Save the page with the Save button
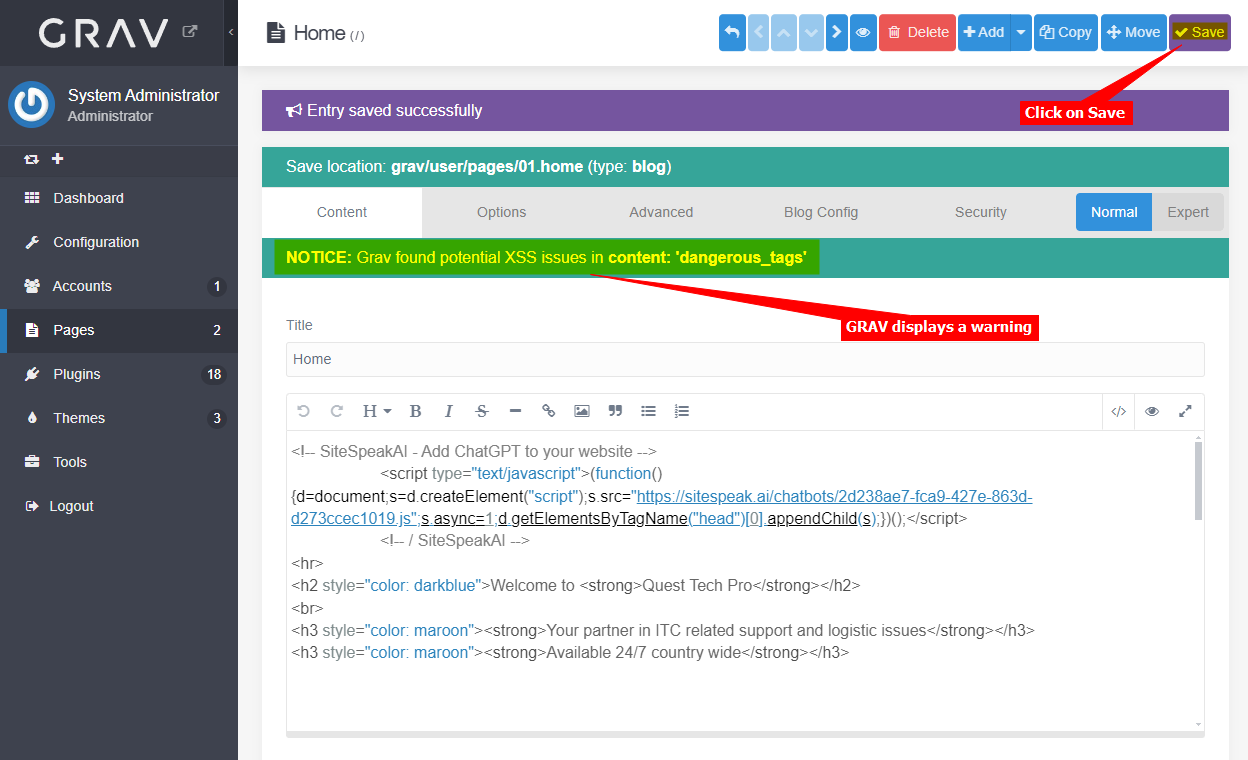Screen dimensions: 1248x760 point(1200,32)
